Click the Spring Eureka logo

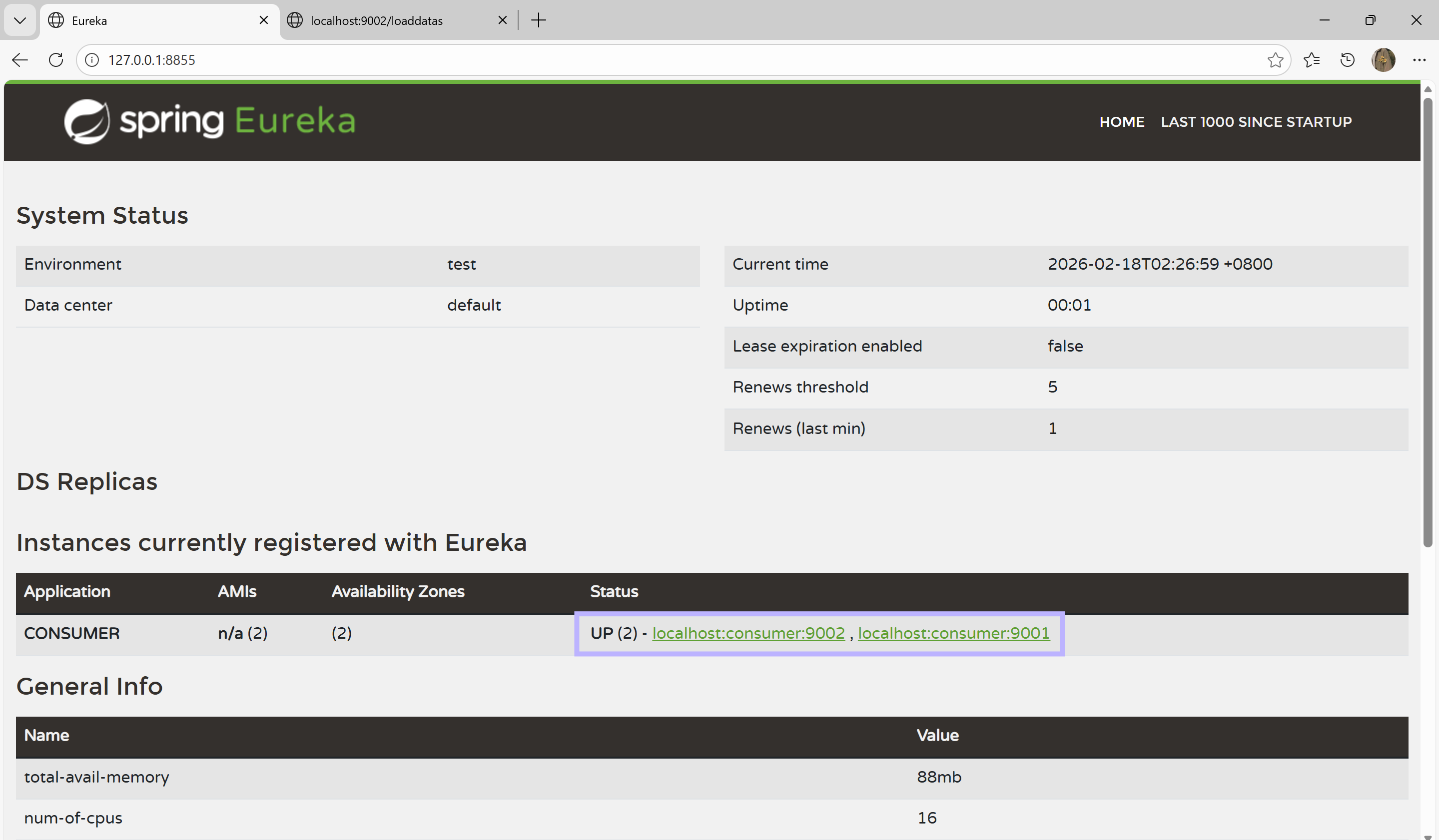(209, 121)
